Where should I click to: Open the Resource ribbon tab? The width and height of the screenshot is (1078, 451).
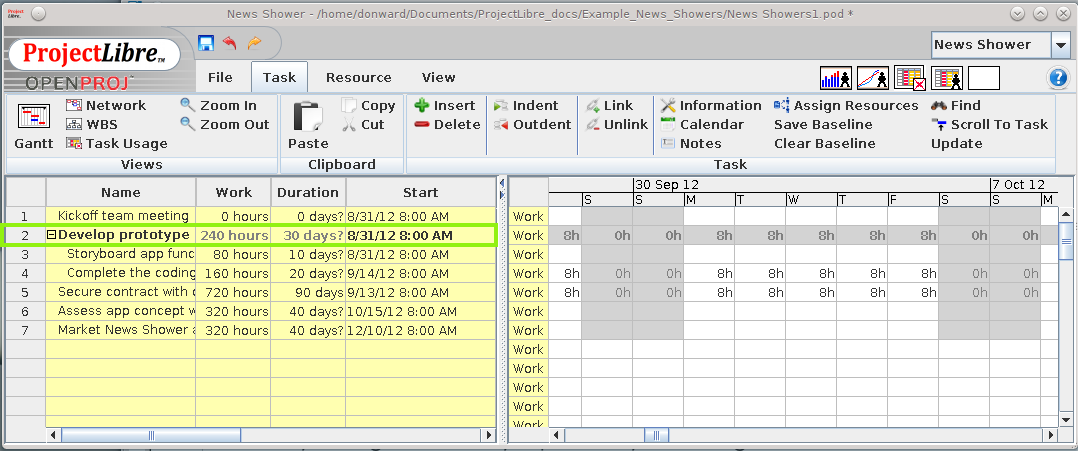point(358,78)
